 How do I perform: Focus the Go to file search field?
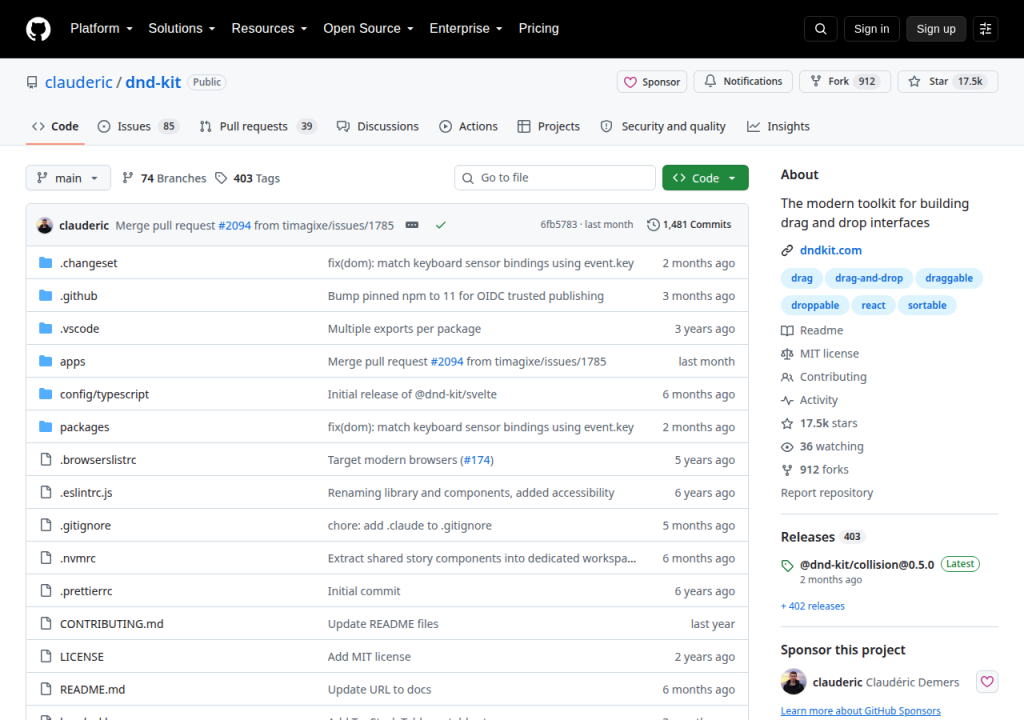point(554,178)
